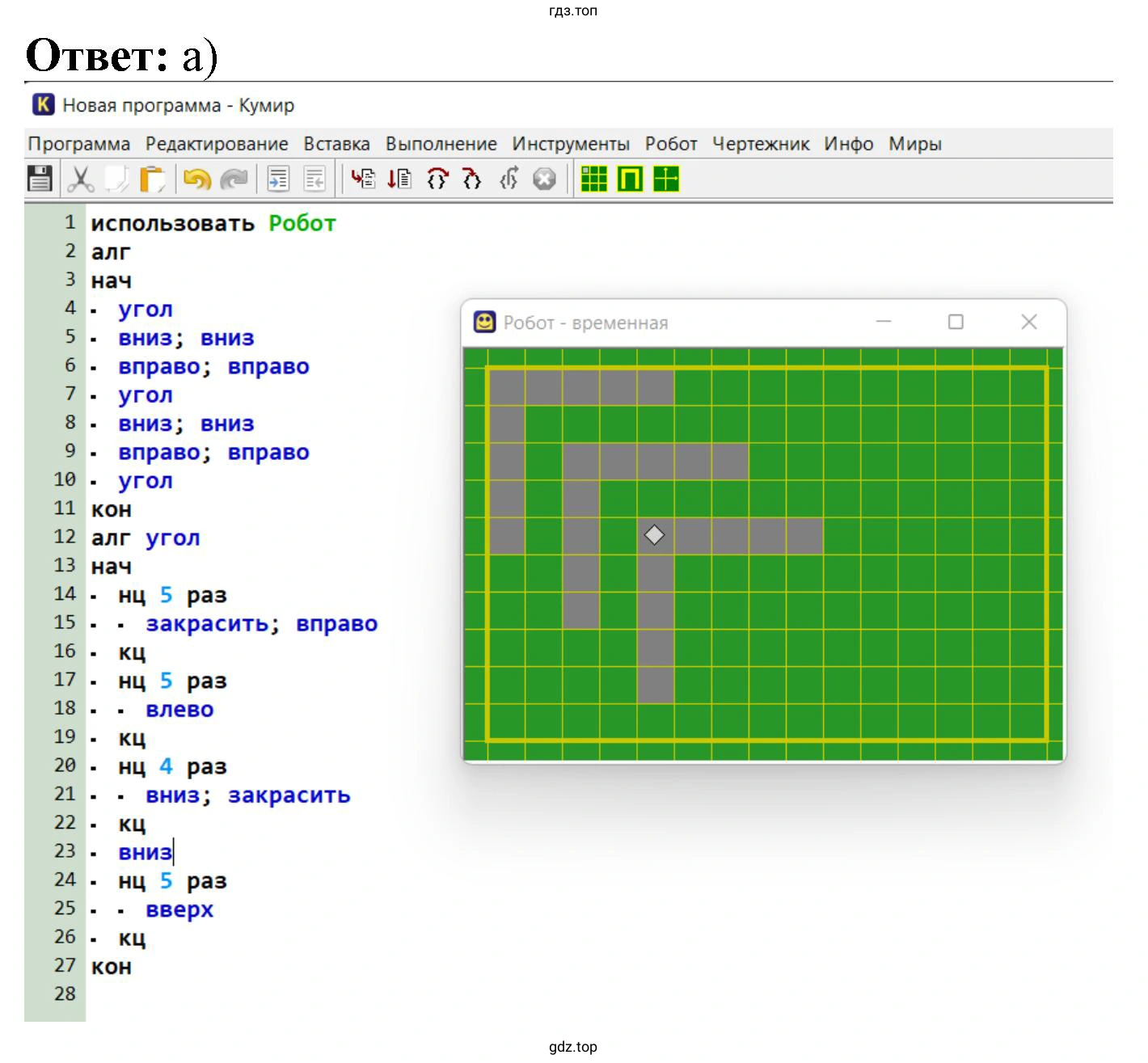The height and width of the screenshot is (1063, 1148).
Task: Undo the last edit with the yellow arrow
Action: pyautogui.click(x=196, y=179)
